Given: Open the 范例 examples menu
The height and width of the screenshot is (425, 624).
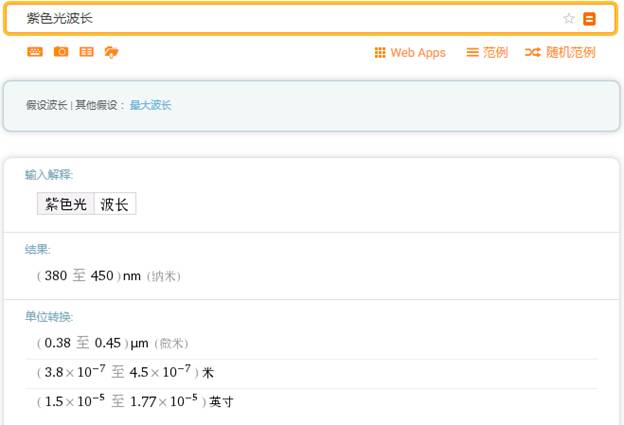Looking at the screenshot, I should [487, 53].
